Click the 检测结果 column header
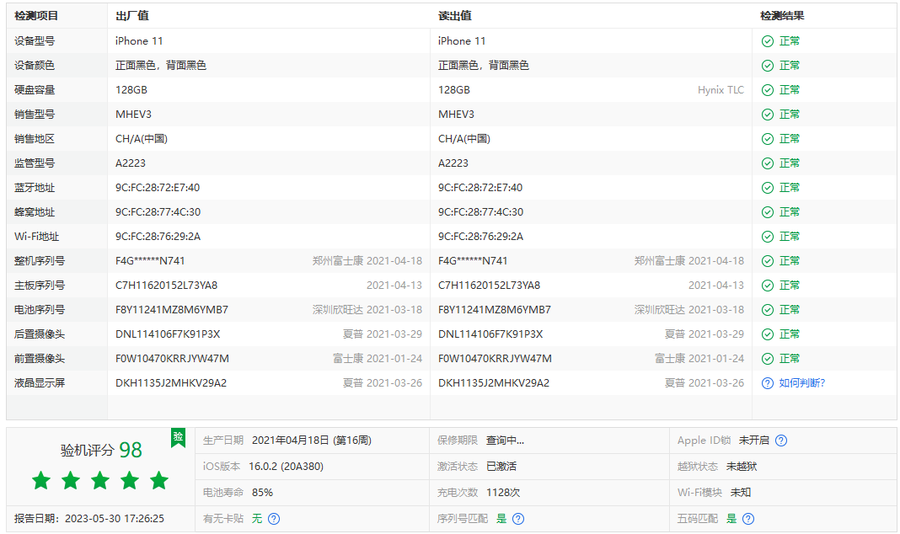Viewport: 900px width, 534px height. tap(782, 16)
